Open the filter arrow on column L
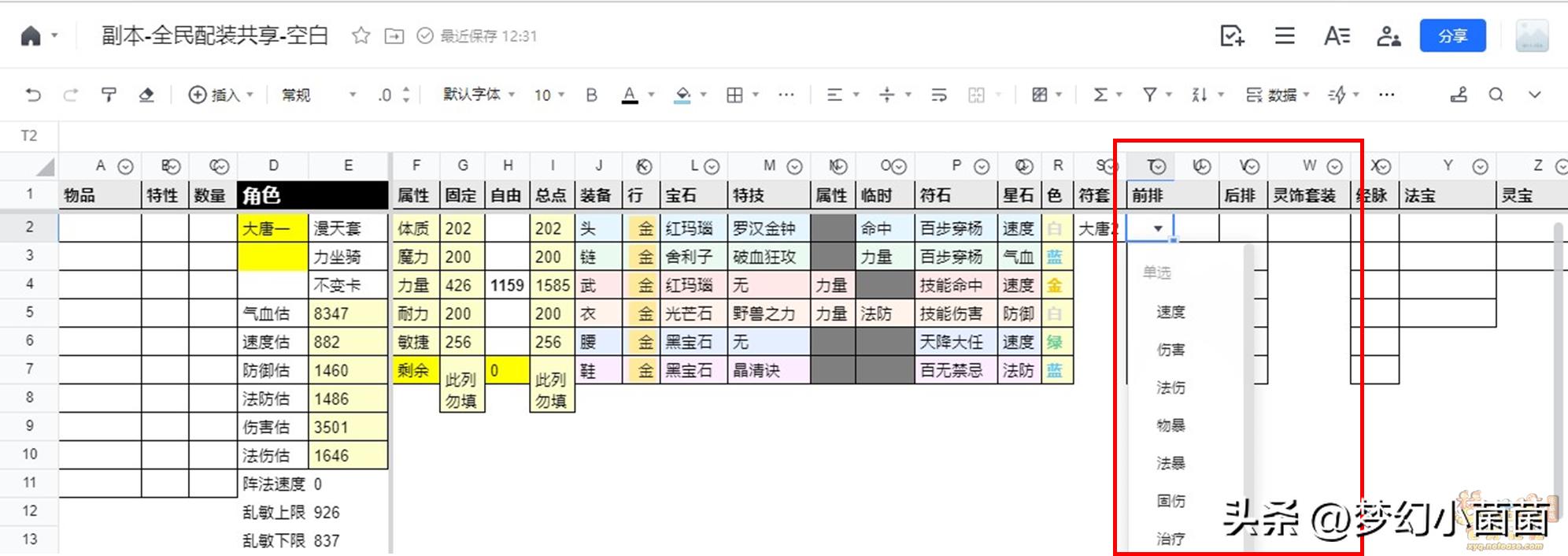The height and width of the screenshot is (556, 1568). [x=712, y=166]
